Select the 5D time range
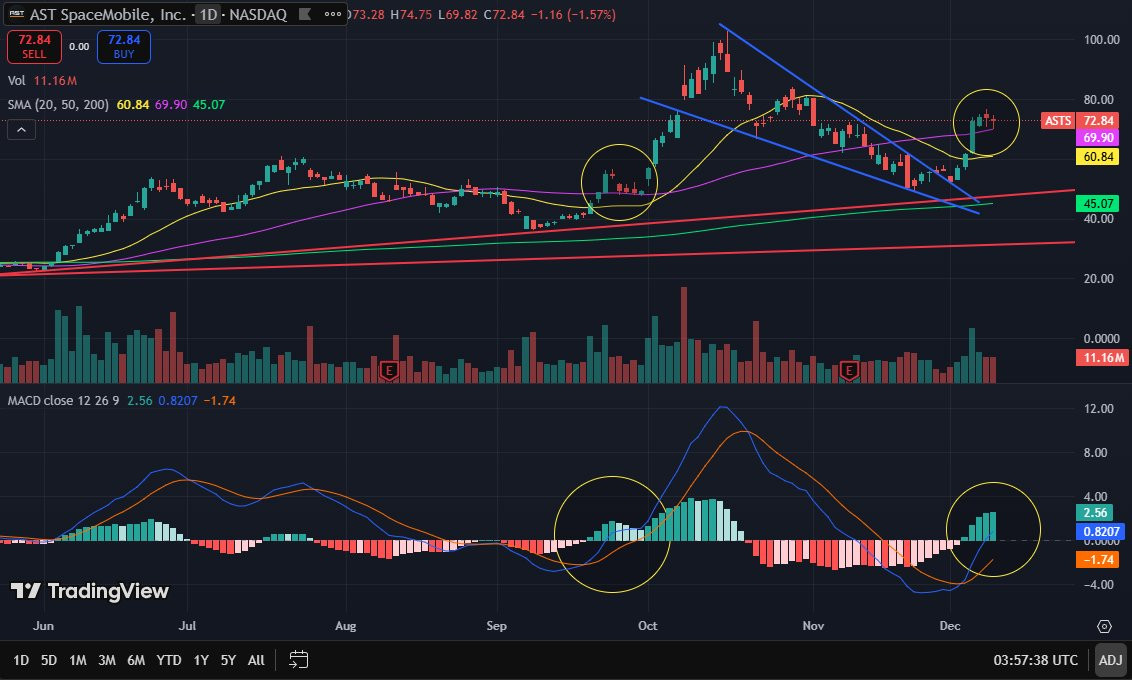This screenshot has height=680, width=1132. (48, 660)
